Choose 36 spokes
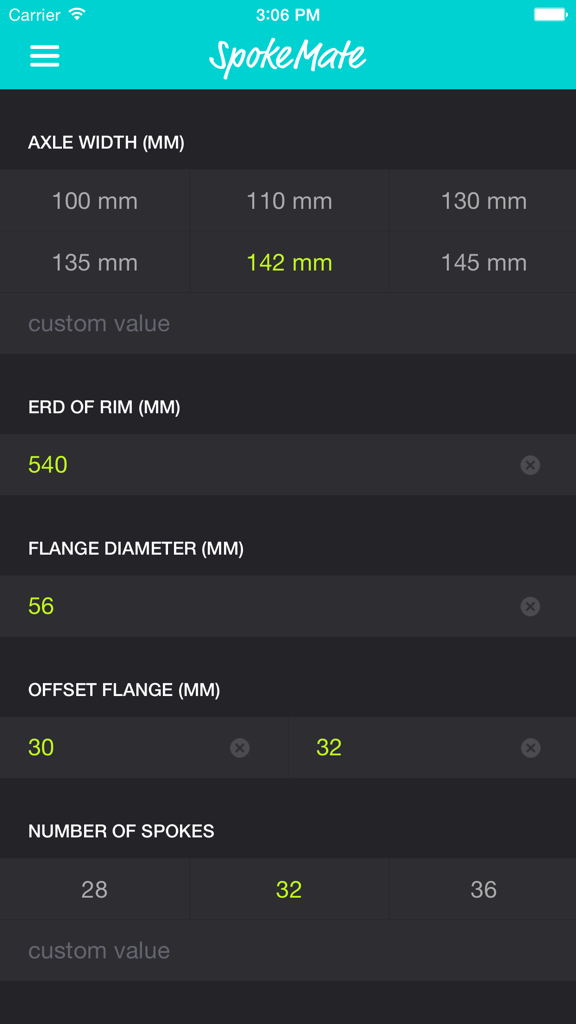 click(482, 889)
